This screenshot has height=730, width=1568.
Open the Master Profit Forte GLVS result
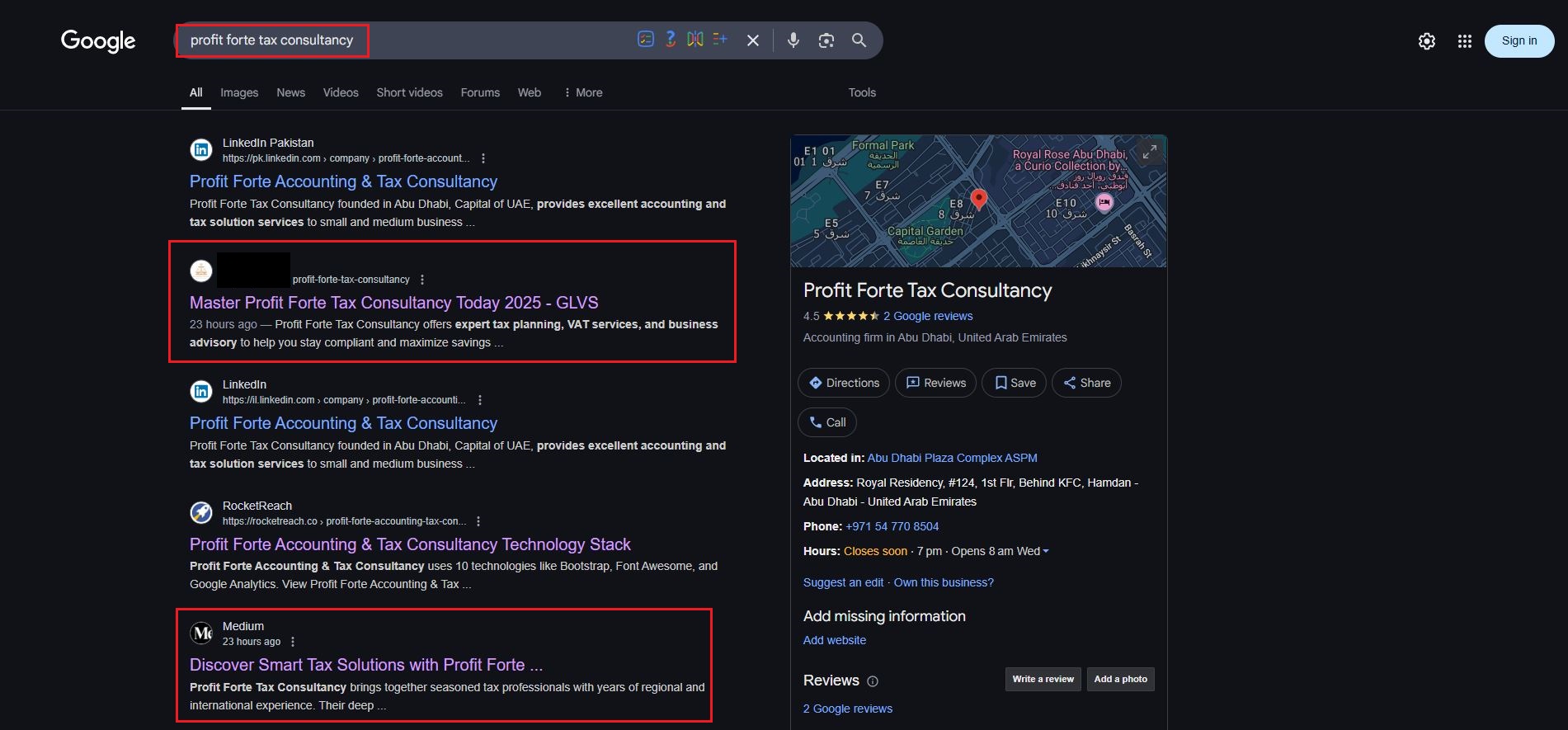tap(393, 303)
